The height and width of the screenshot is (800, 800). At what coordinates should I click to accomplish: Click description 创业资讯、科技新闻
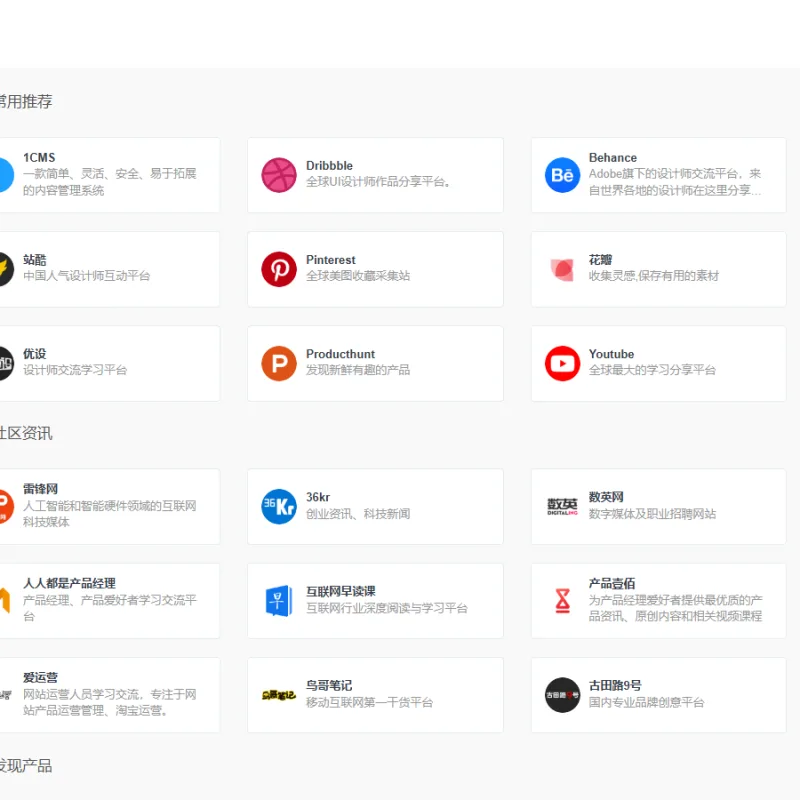pyautogui.click(x=358, y=514)
